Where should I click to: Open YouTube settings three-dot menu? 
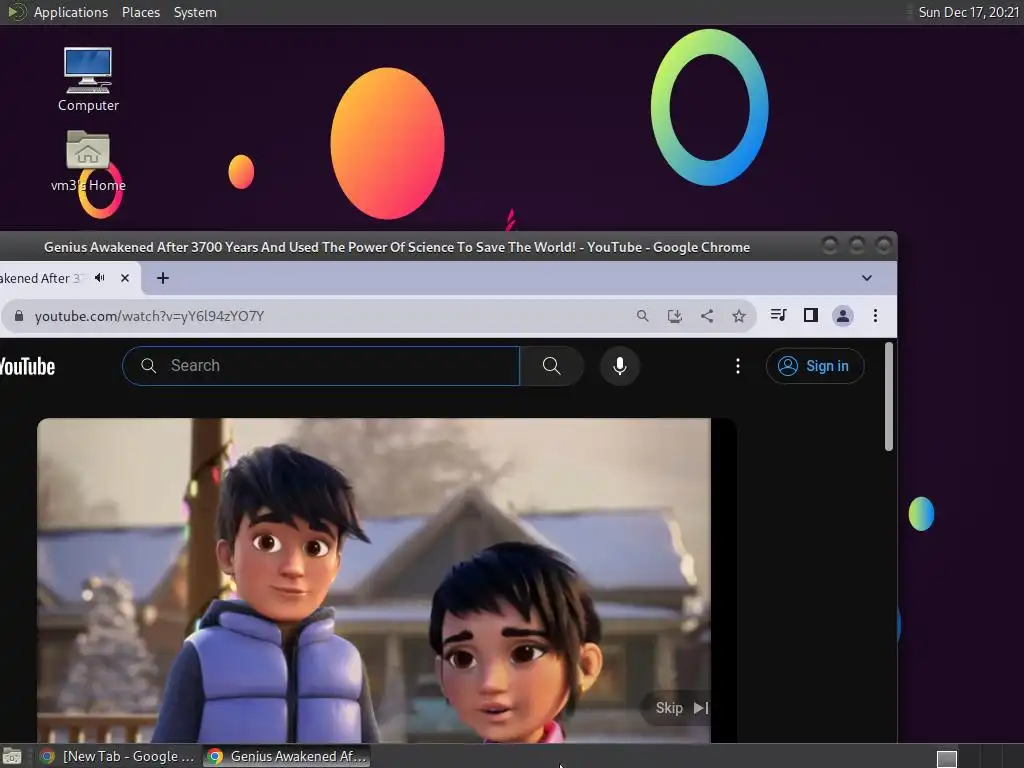click(738, 366)
